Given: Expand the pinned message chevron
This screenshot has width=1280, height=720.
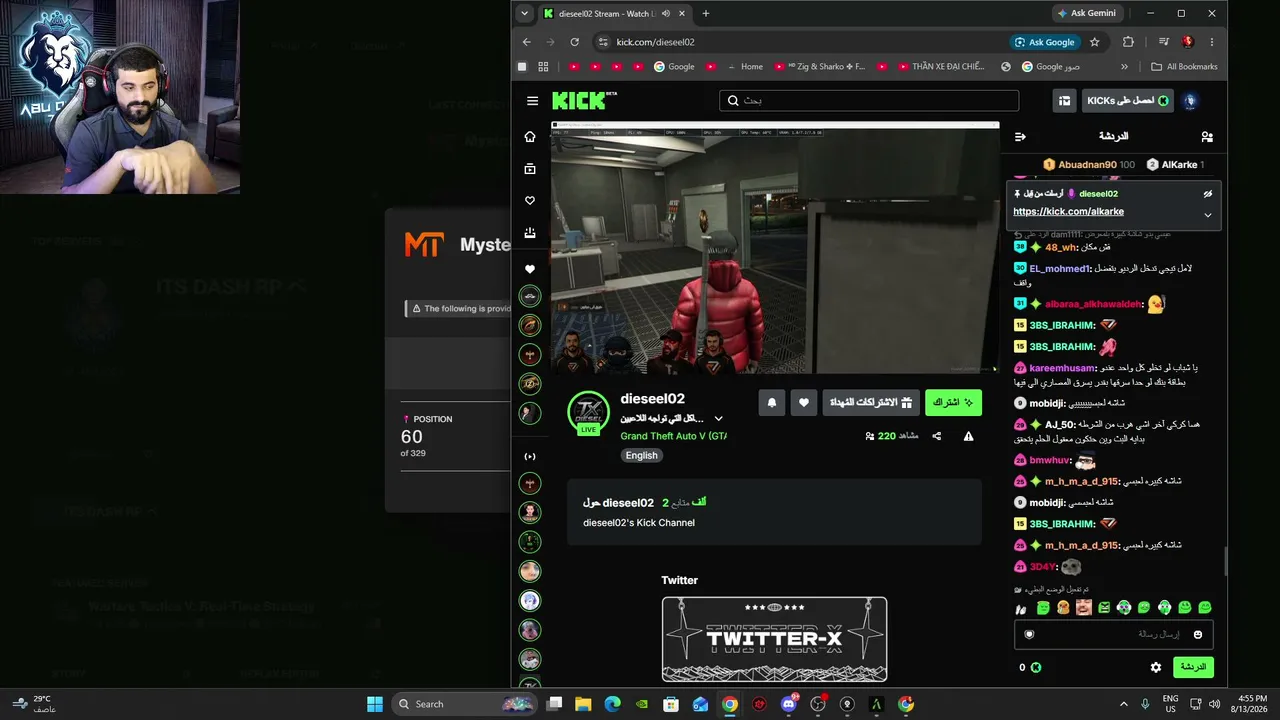Looking at the screenshot, I should click(x=1208, y=215).
